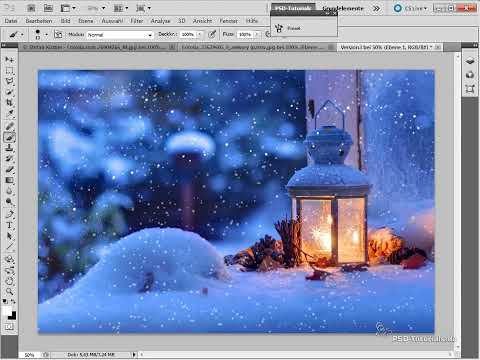Select the Gradient tool

[x=9, y=180]
